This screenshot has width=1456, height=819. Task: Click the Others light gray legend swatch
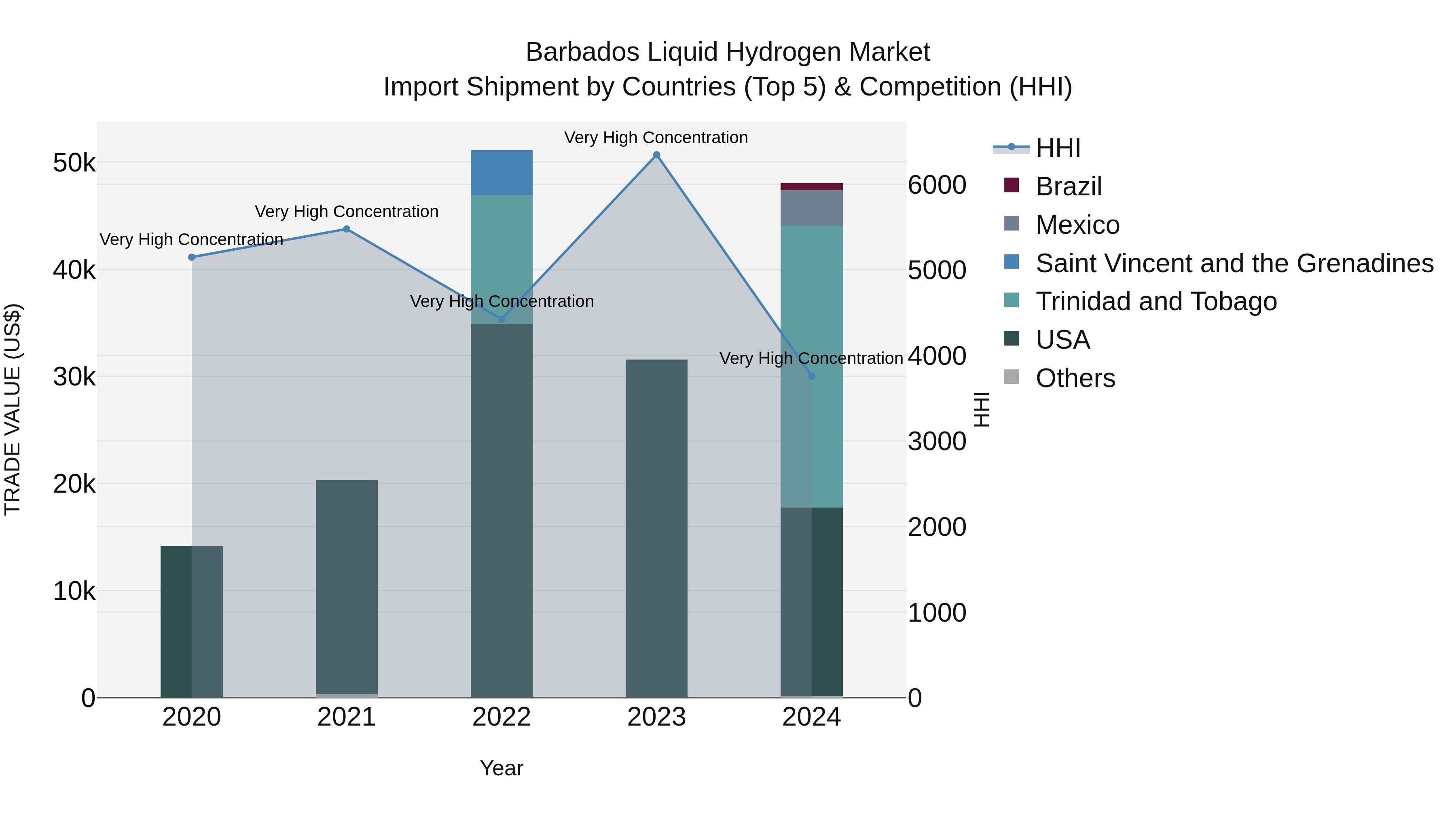(1012, 377)
